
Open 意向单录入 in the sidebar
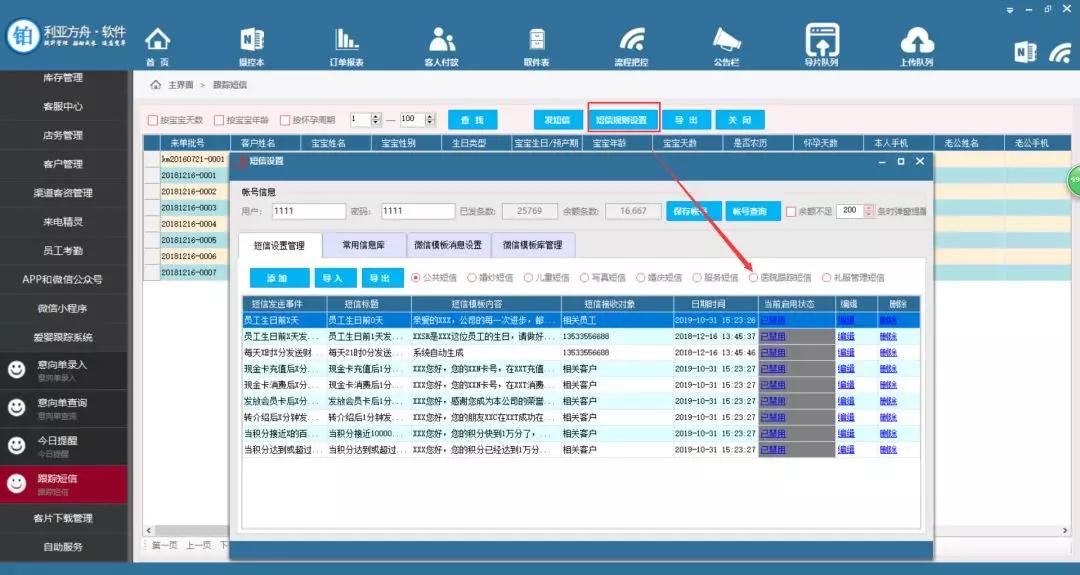pos(62,368)
